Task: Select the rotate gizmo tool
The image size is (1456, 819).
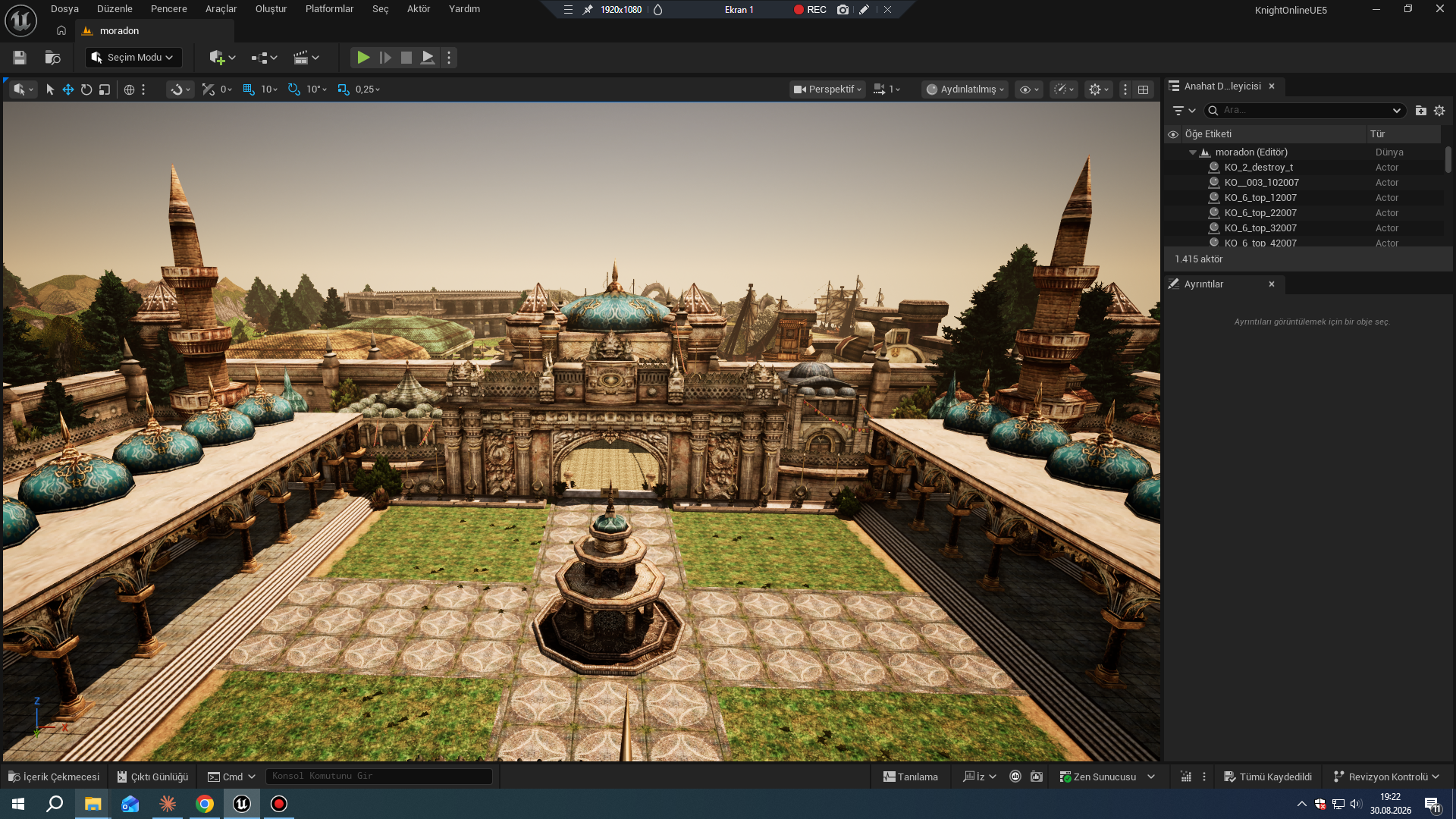Action: point(86,89)
